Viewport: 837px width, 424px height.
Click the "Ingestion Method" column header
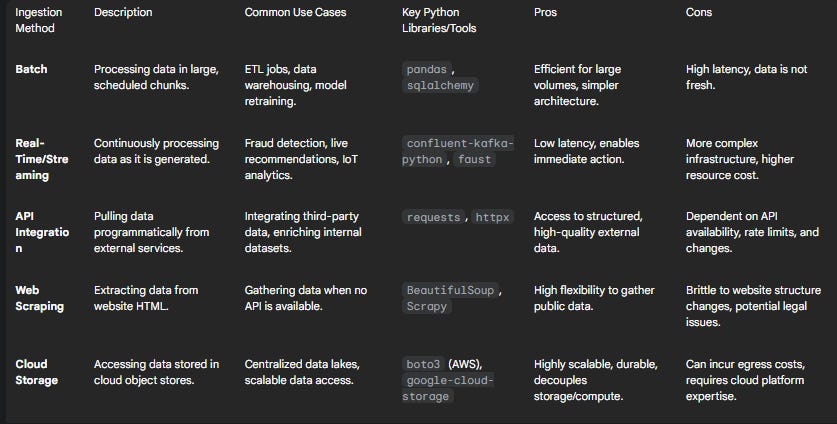tap(40, 20)
